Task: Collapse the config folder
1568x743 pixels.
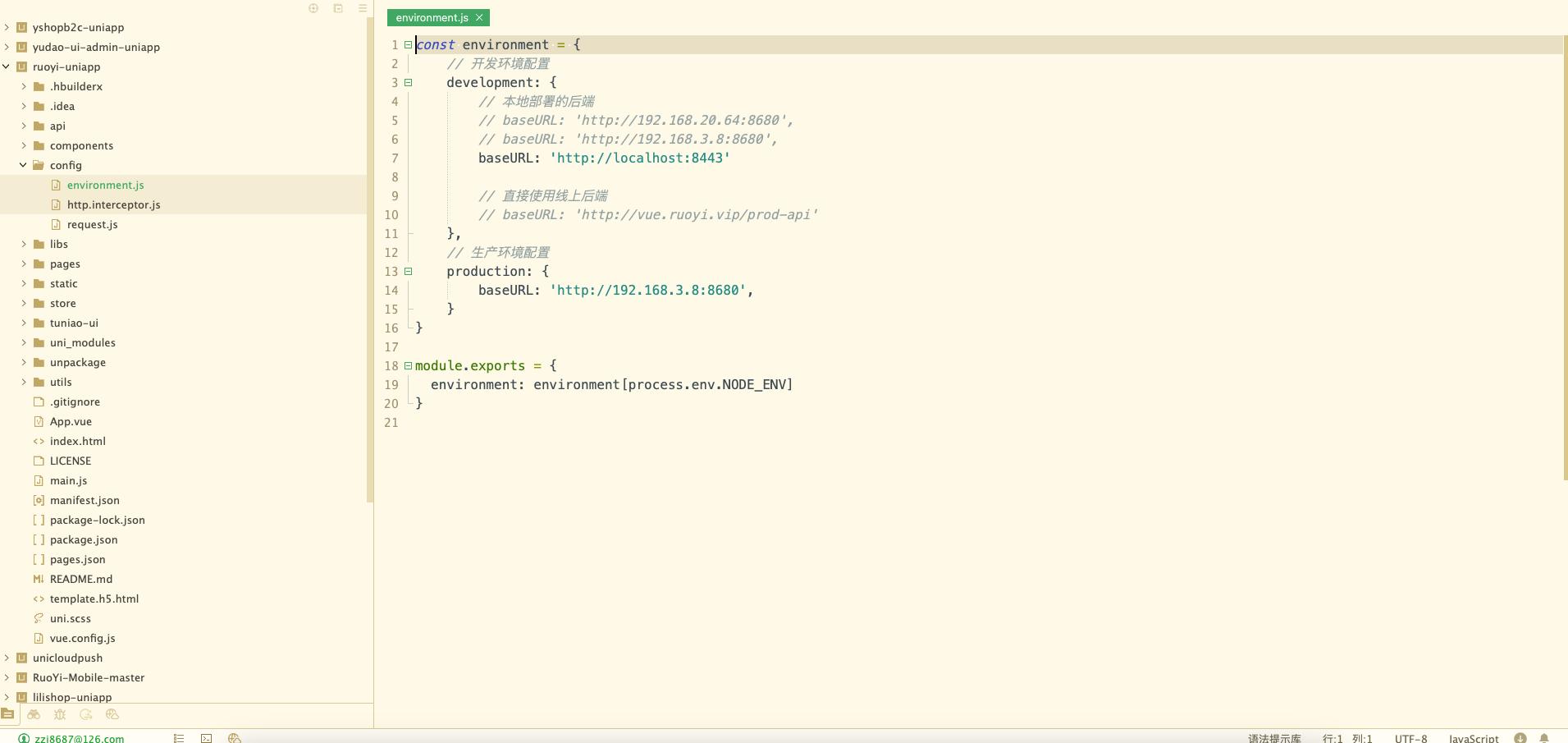Action: [x=24, y=165]
